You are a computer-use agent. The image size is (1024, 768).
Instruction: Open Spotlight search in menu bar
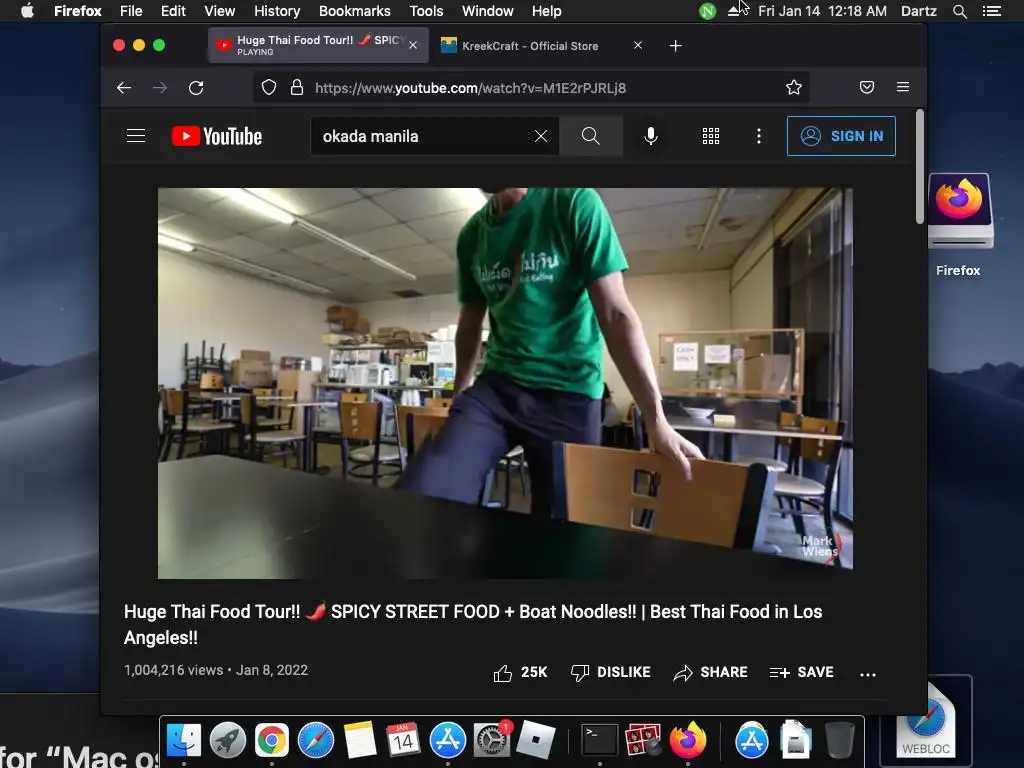(x=959, y=11)
